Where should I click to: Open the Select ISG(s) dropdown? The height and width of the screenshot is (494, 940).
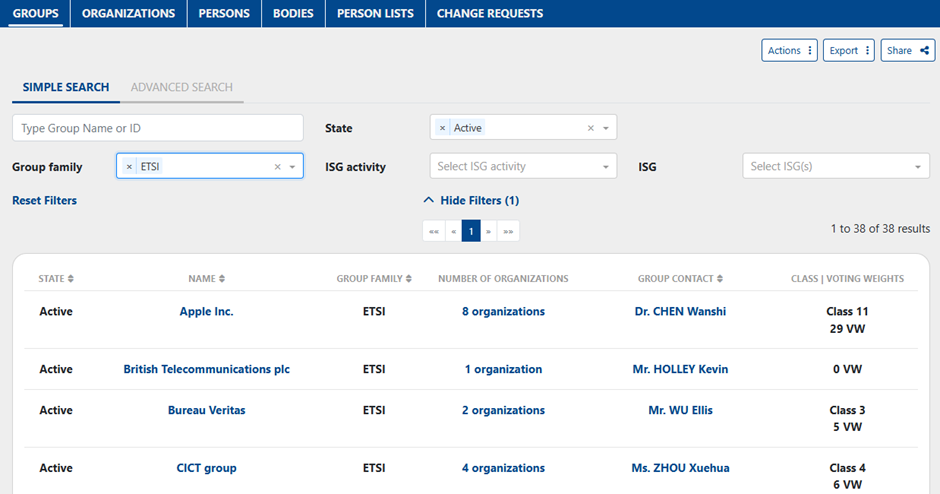pyautogui.click(x=835, y=167)
